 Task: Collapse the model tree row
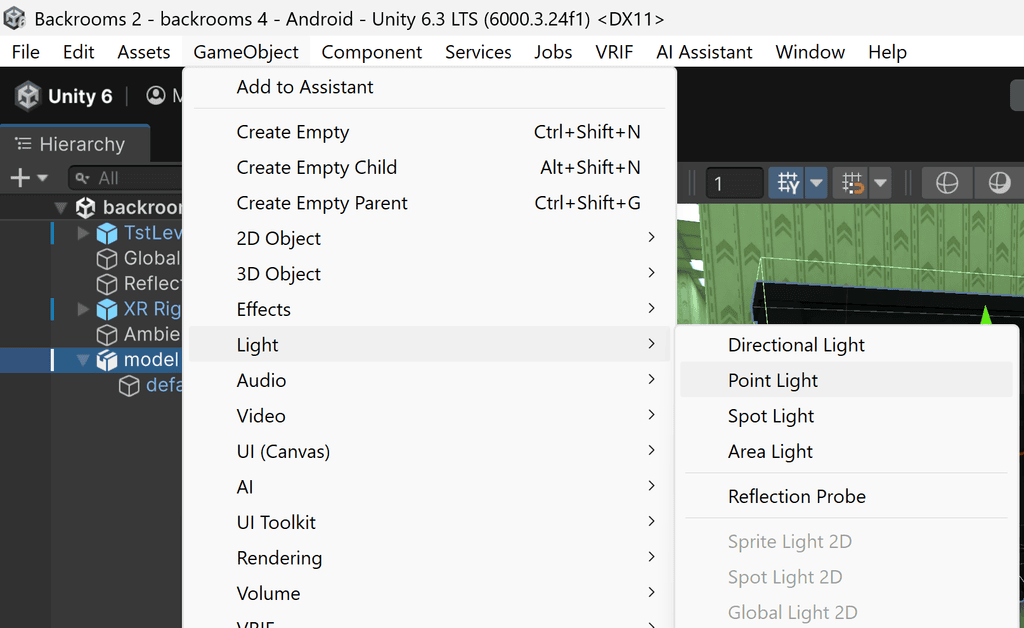83,360
